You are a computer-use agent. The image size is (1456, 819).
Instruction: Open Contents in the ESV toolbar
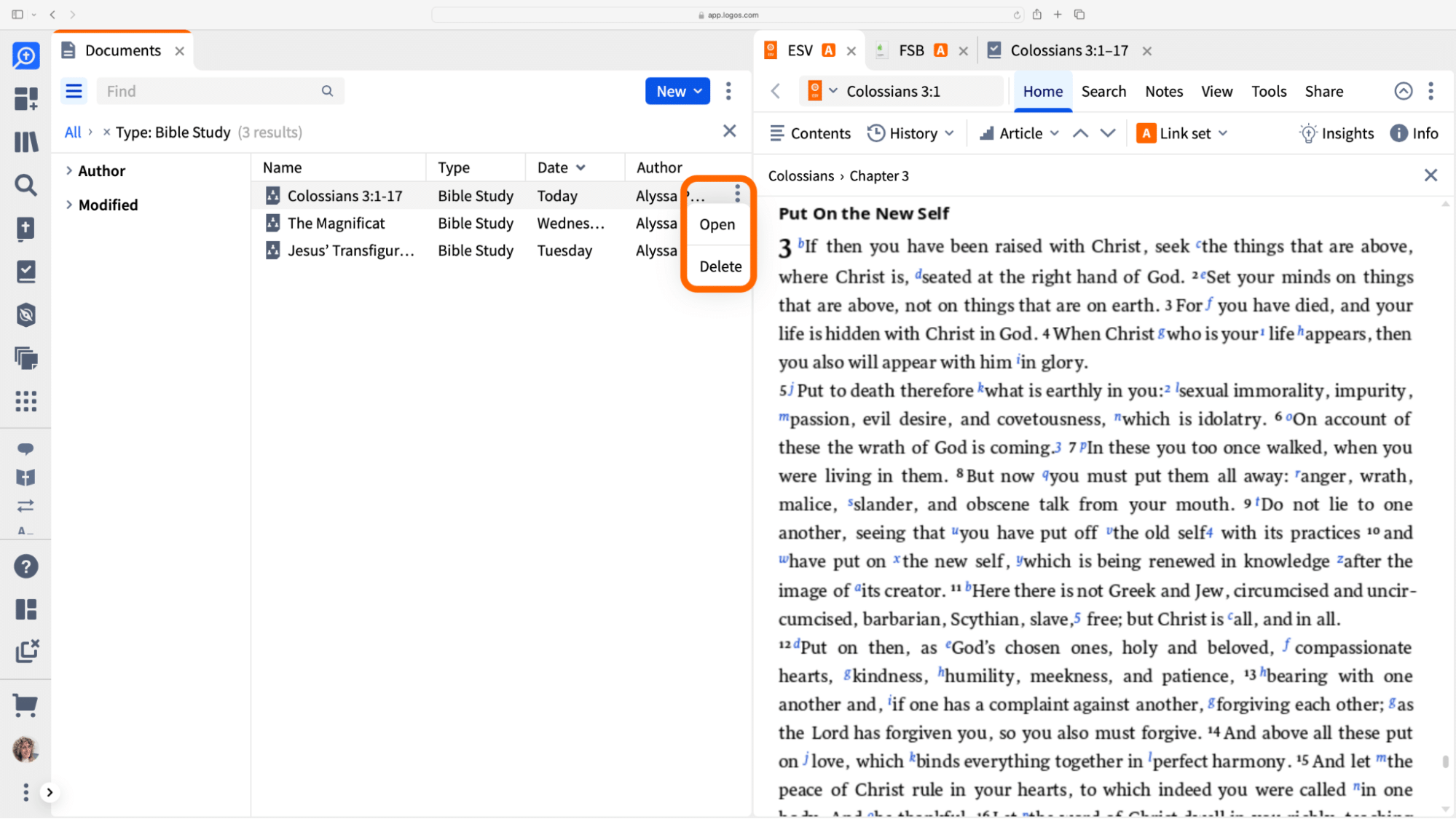click(810, 133)
